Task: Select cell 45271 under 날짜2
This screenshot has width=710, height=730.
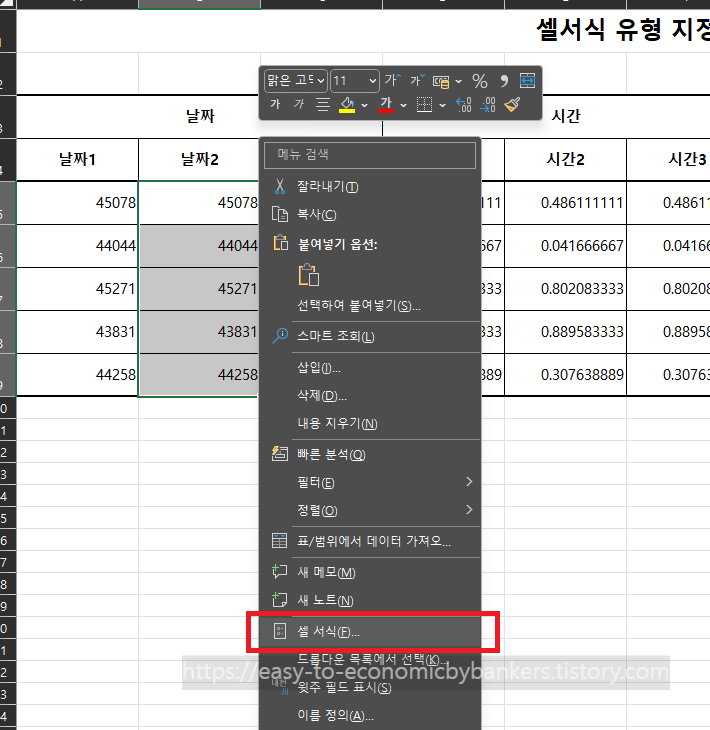Action: point(199,289)
